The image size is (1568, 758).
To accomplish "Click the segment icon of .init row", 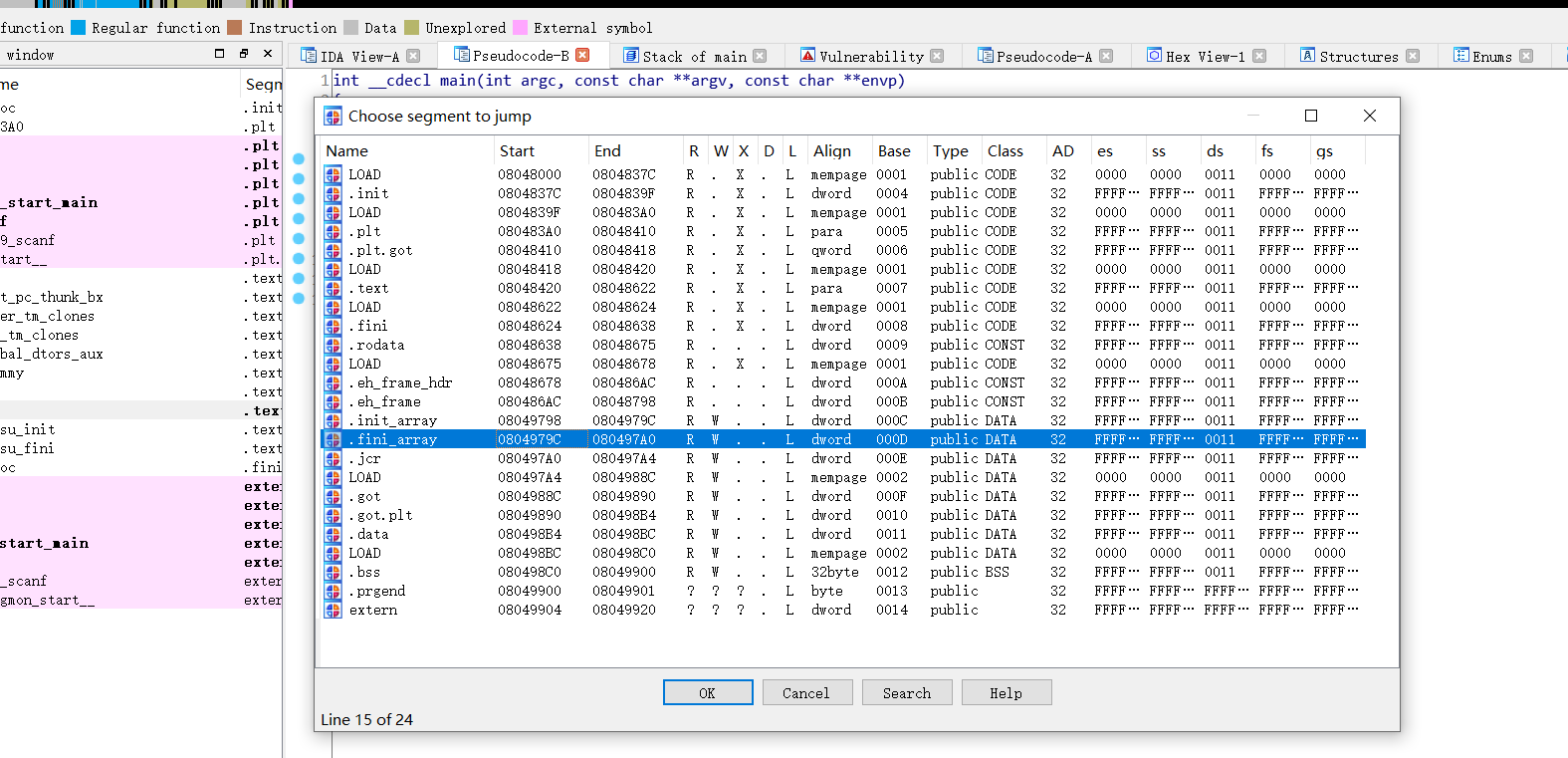I will 333,193.
